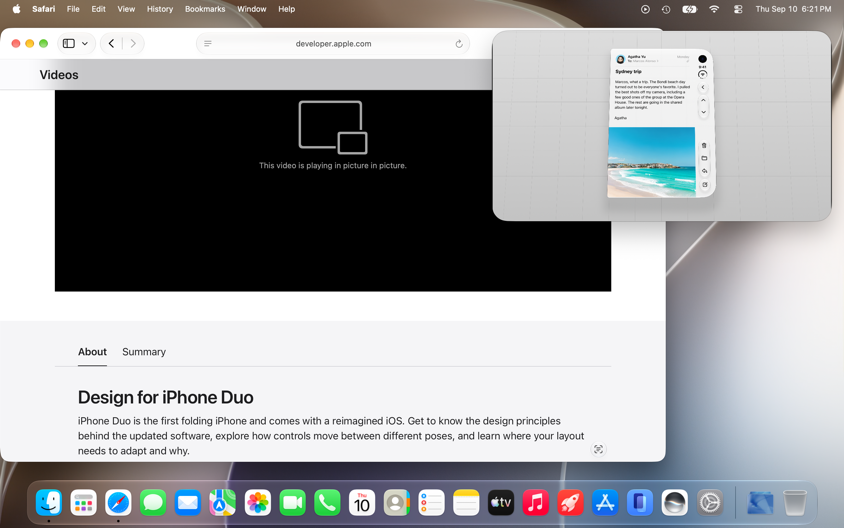Viewport: 844px width, 528px height.
Task: Open Finder from the Dock
Action: pos(49,503)
